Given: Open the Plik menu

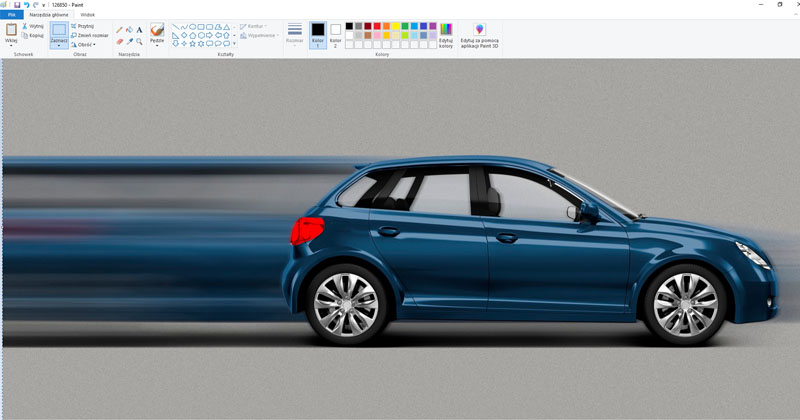Looking at the screenshot, I should (10, 15).
